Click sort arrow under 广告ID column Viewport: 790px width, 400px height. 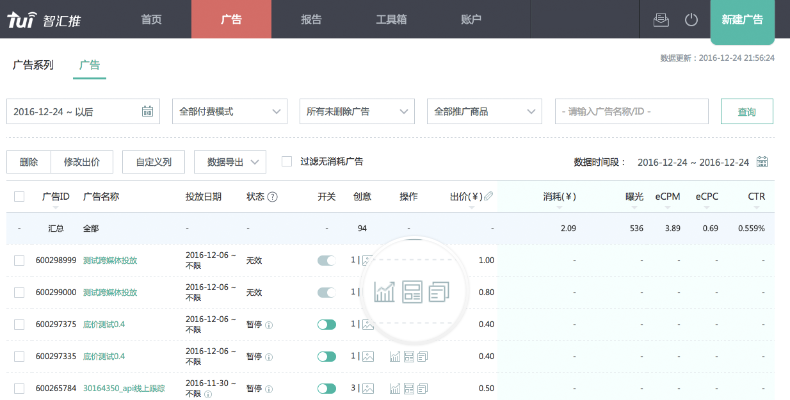[55, 207]
